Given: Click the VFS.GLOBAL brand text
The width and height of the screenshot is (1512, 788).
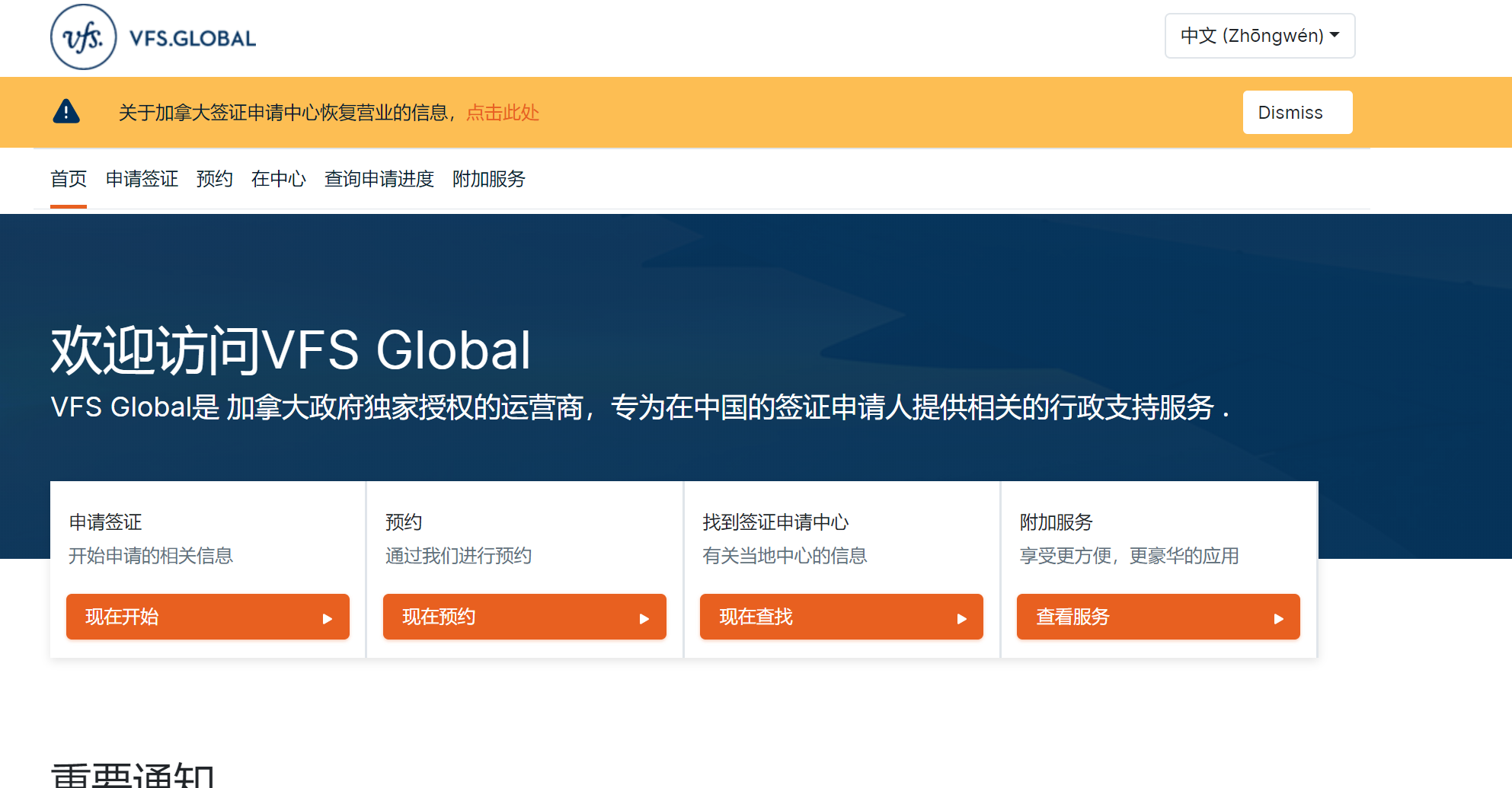Looking at the screenshot, I should pyautogui.click(x=193, y=39).
